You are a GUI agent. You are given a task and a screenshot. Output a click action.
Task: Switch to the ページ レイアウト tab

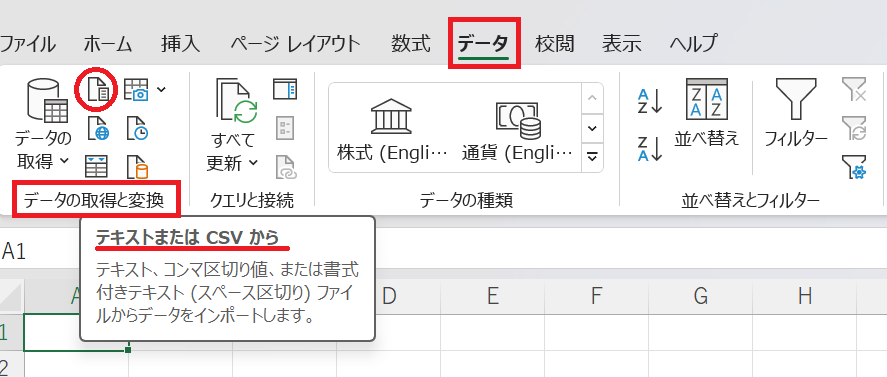coord(295,44)
